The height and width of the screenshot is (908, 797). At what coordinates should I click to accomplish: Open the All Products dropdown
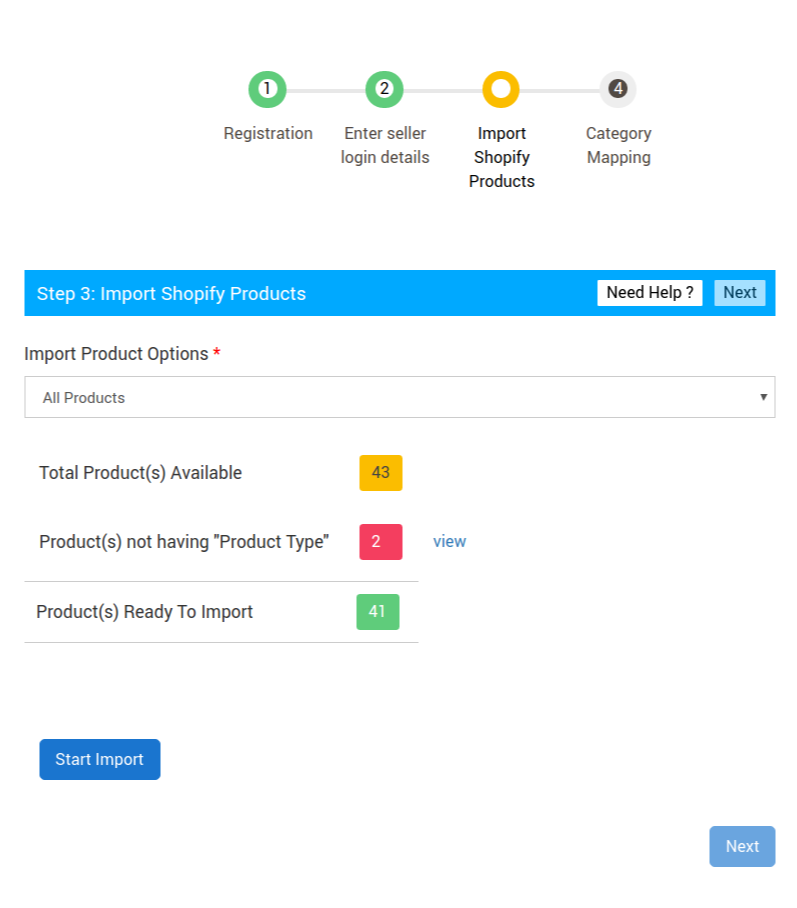click(400, 397)
